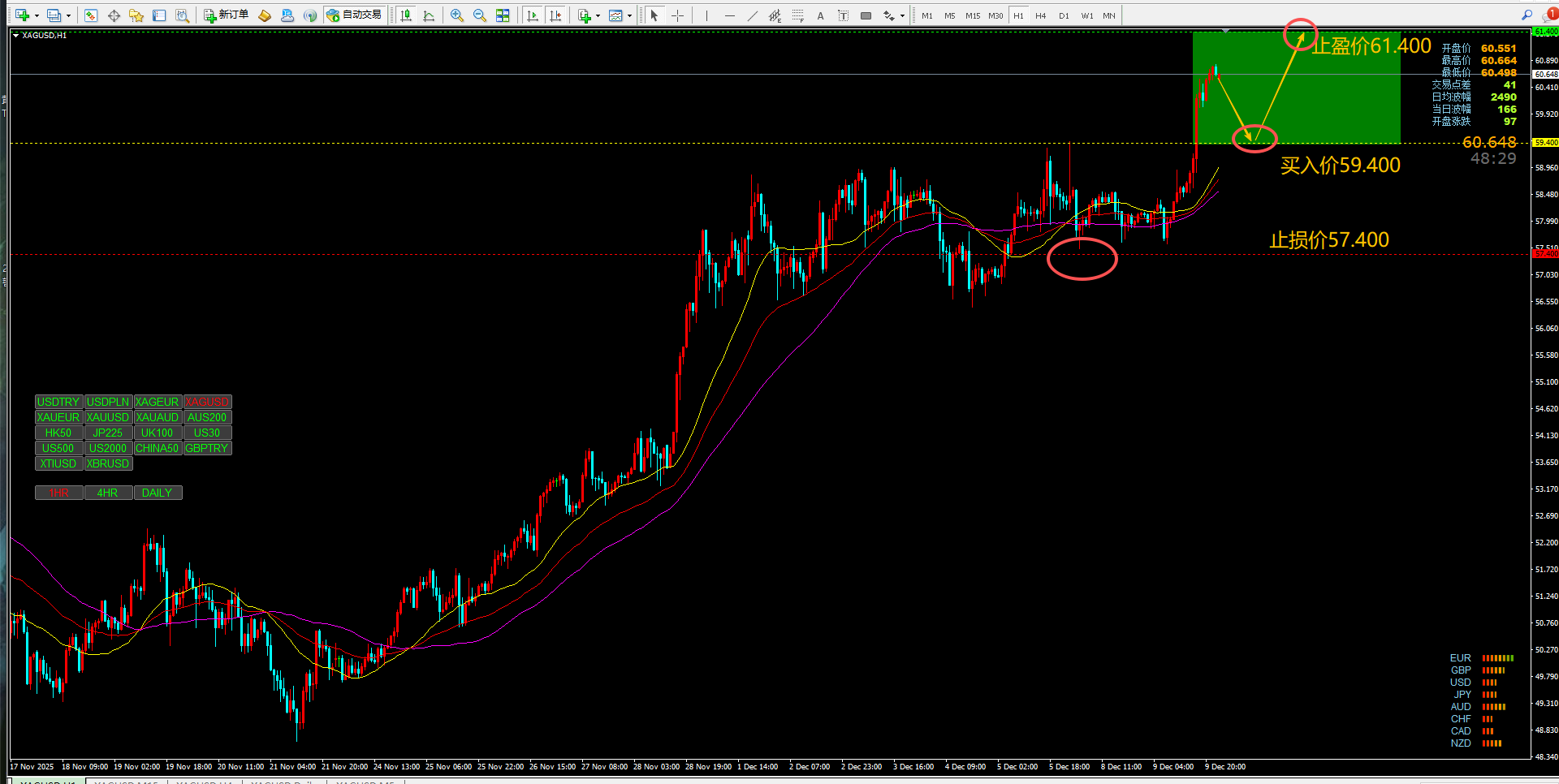
Task: Click the Zoom In magnifier icon
Action: 457,15
